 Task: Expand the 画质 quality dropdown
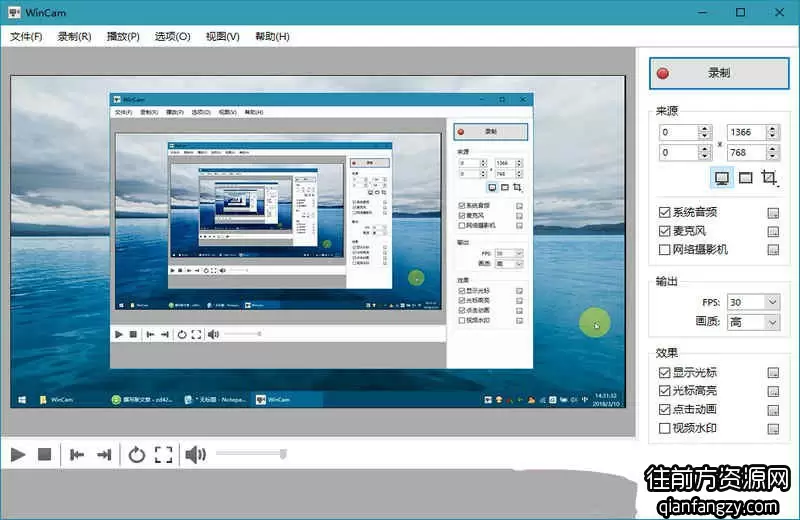pos(754,323)
